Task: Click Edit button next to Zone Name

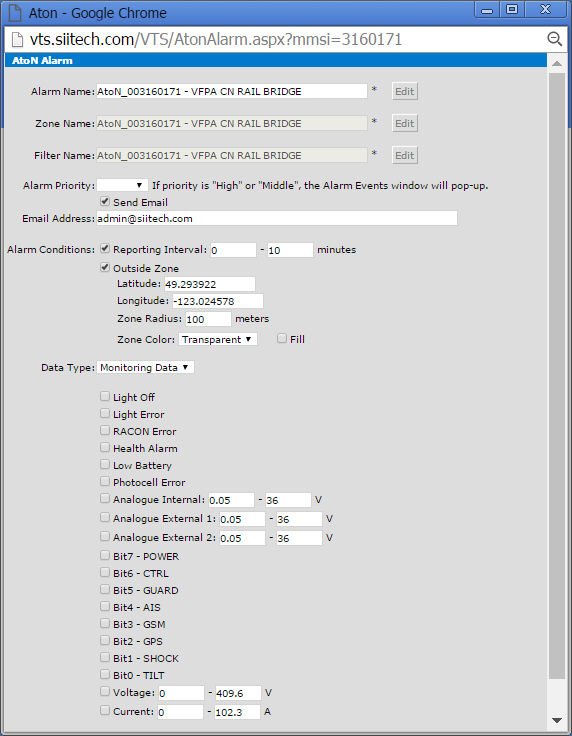Action: [404, 123]
